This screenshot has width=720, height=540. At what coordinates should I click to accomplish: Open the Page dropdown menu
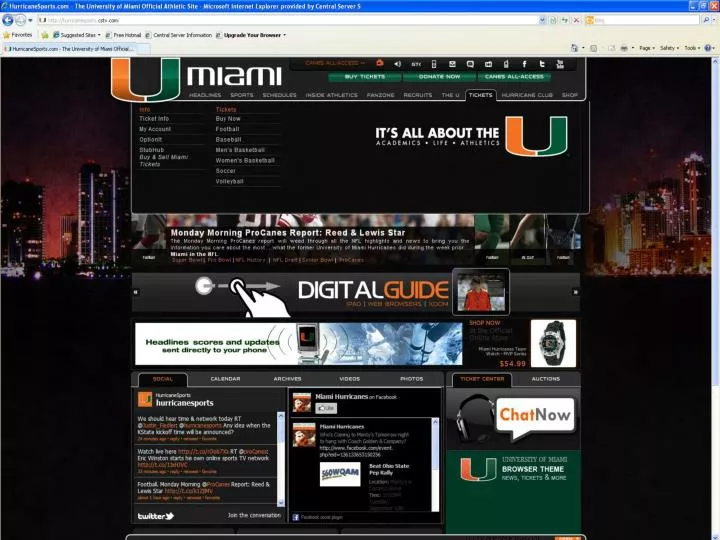pos(647,48)
